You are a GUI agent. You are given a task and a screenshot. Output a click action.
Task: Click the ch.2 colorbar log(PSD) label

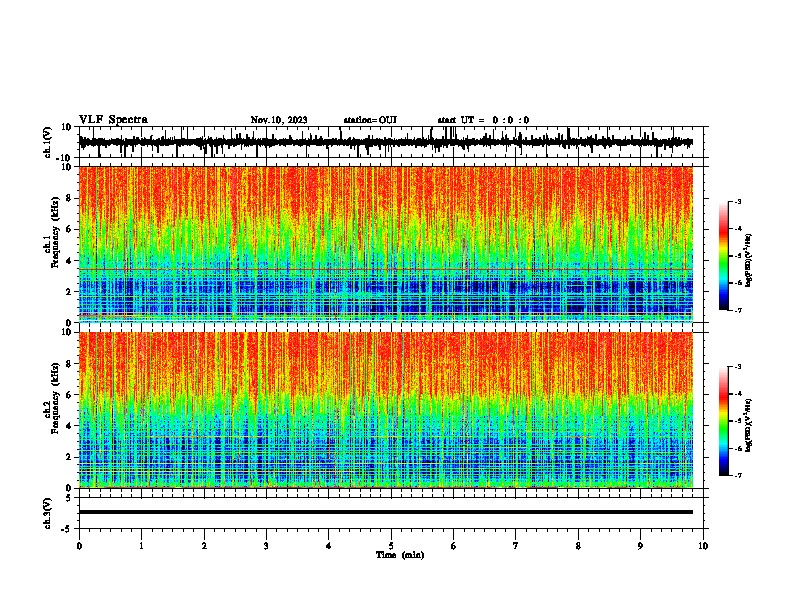point(749,425)
